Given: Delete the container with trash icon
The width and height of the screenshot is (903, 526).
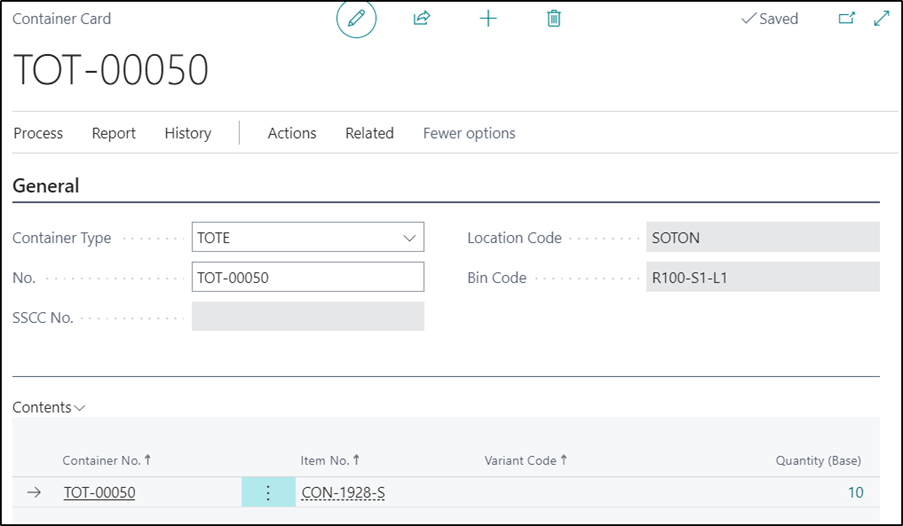Looking at the screenshot, I should pyautogui.click(x=554, y=19).
